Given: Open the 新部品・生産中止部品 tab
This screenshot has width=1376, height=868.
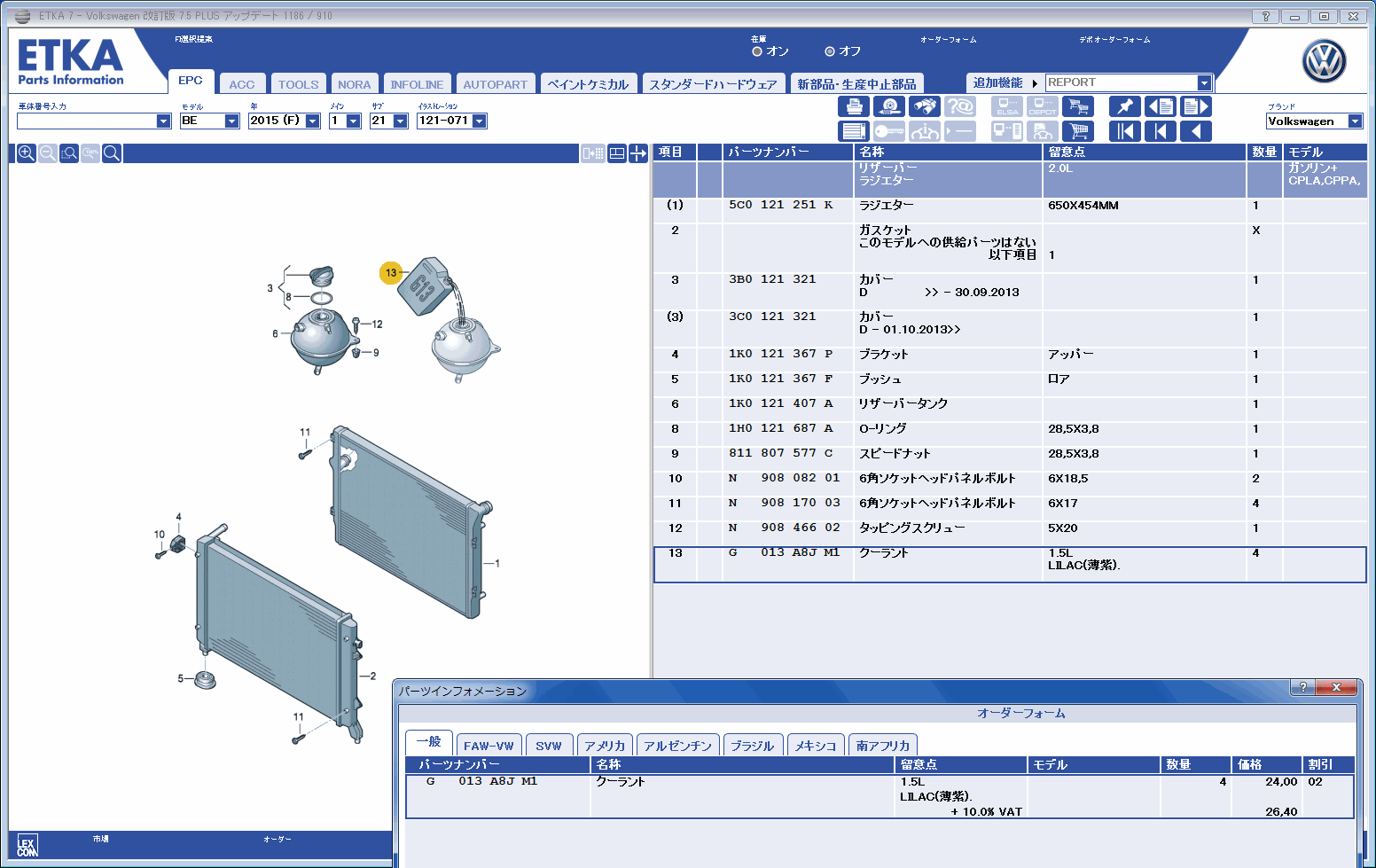Looking at the screenshot, I should click(x=856, y=84).
